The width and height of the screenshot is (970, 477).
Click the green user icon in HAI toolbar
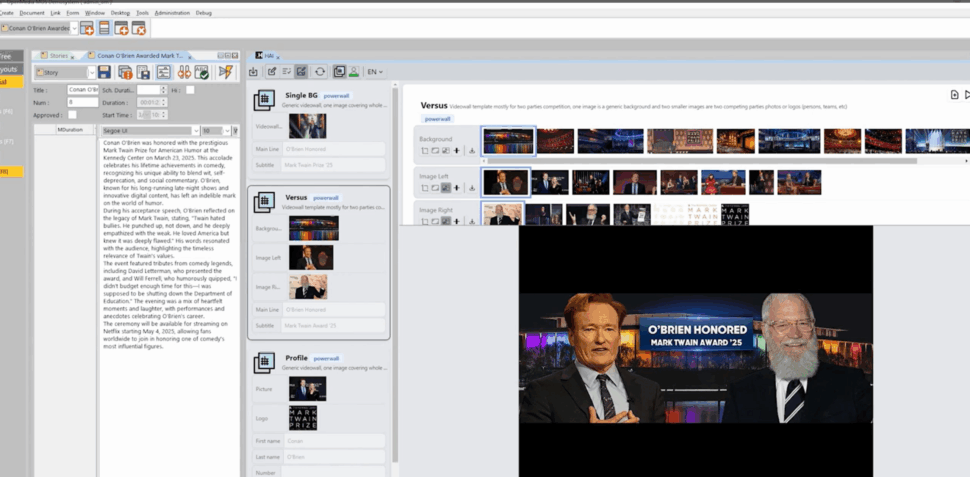[x=354, y=72]
